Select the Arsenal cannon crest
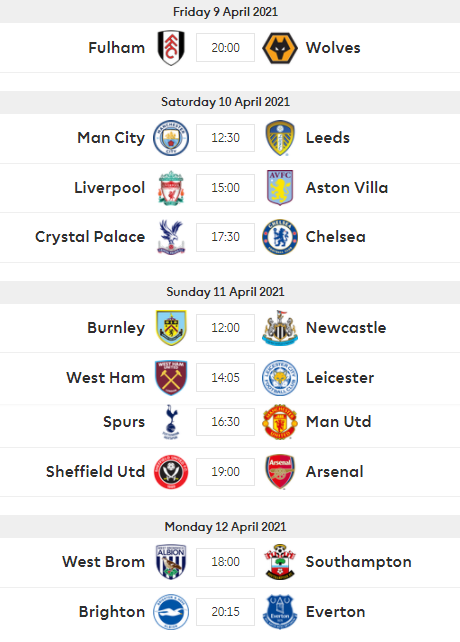The image size is (460, 642). [280, 472]
